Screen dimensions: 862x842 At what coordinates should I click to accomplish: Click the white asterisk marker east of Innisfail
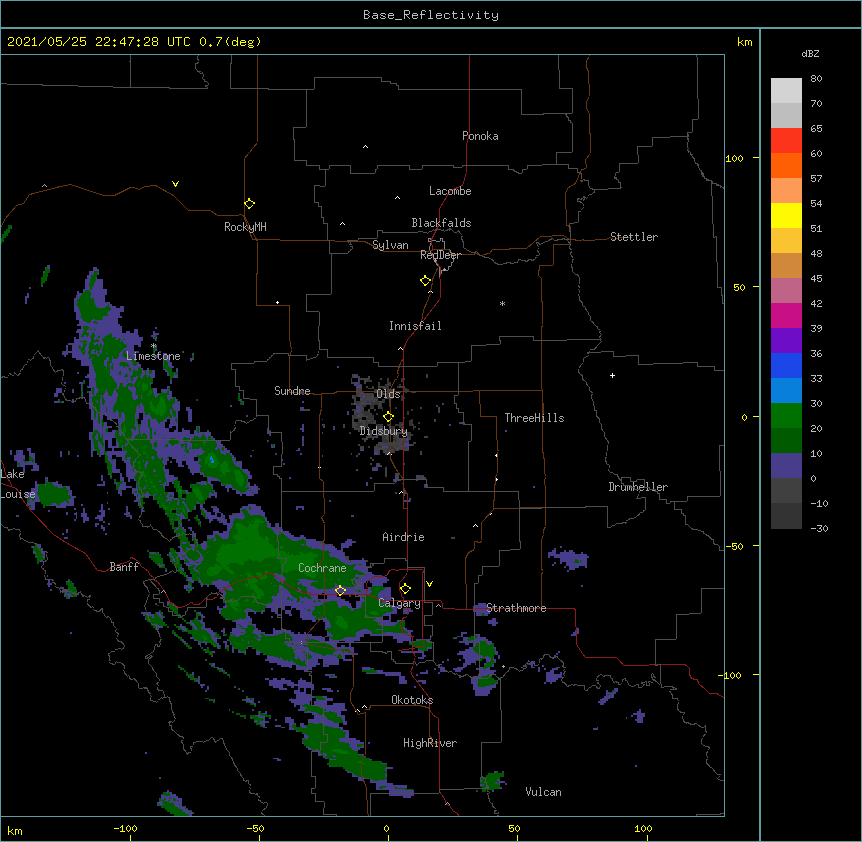(x=502, y=303)
